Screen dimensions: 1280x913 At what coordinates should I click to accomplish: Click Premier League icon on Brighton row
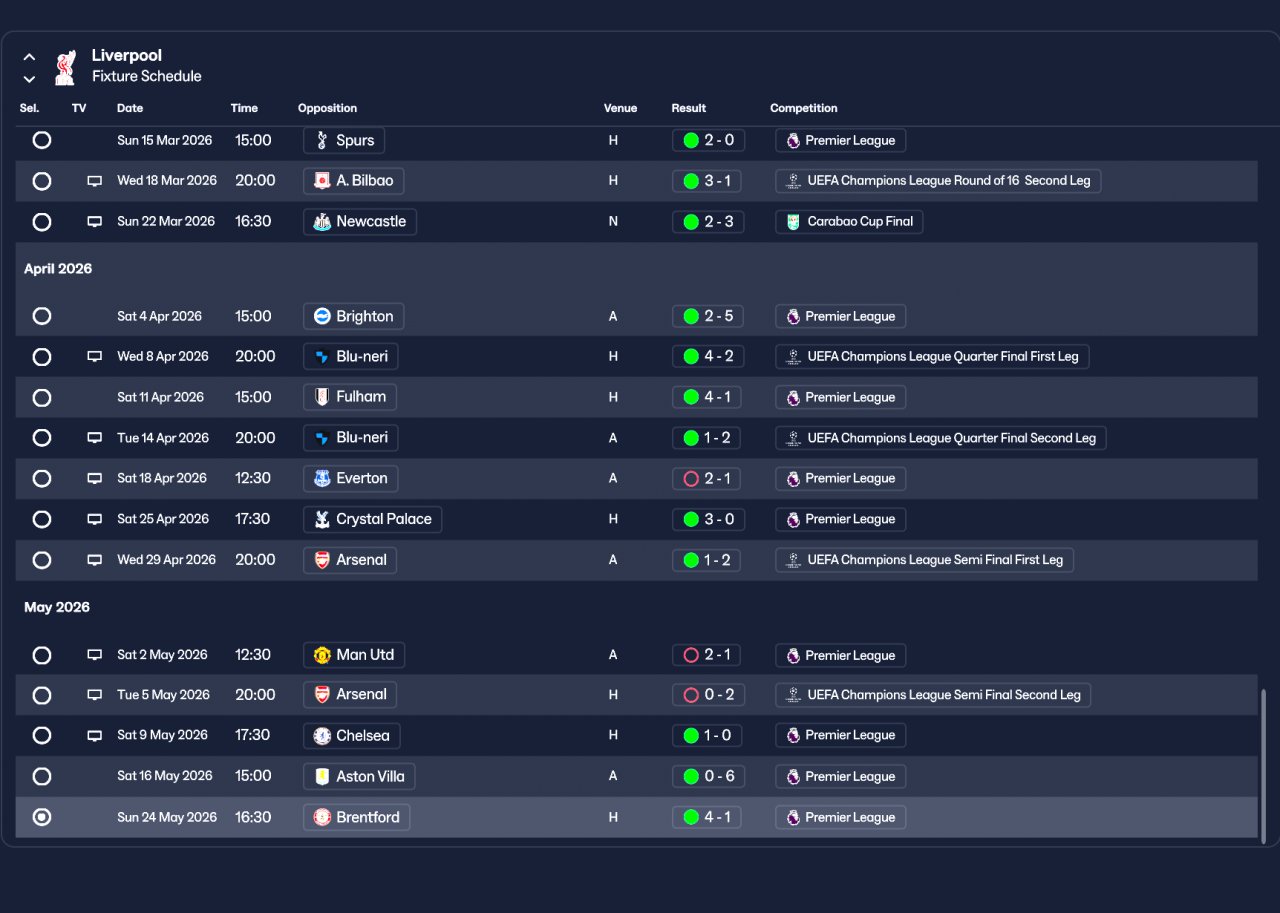pyautogui.click(x=793, y=316)
